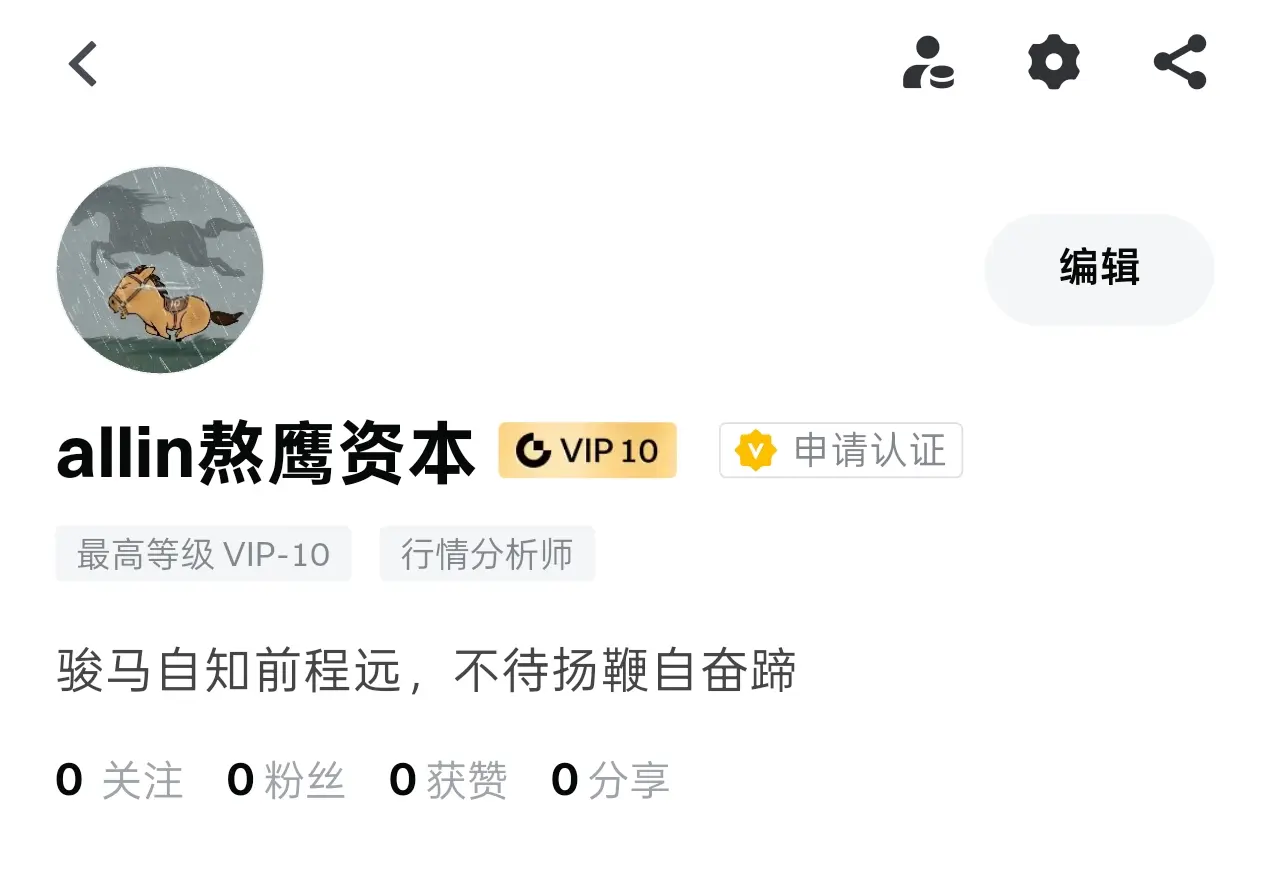Tap the 行情分析师 tag
Image resolution: width=1271 pixels, height=886 pixels.
(487, 554)
